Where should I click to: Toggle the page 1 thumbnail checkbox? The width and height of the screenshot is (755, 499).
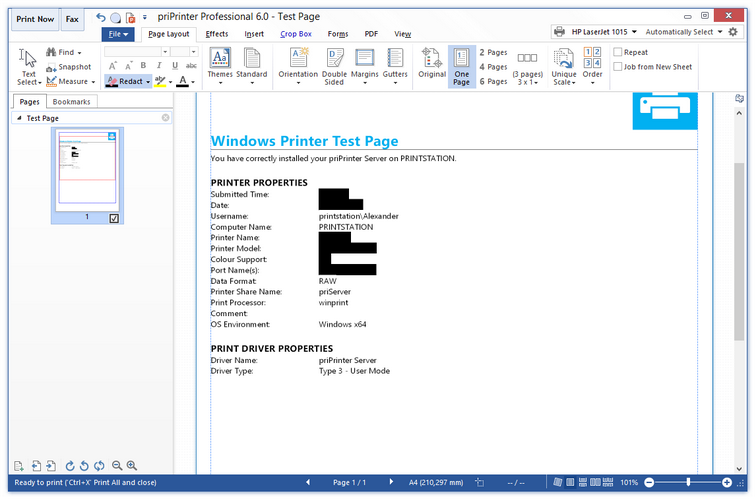[x=114, y=219]
